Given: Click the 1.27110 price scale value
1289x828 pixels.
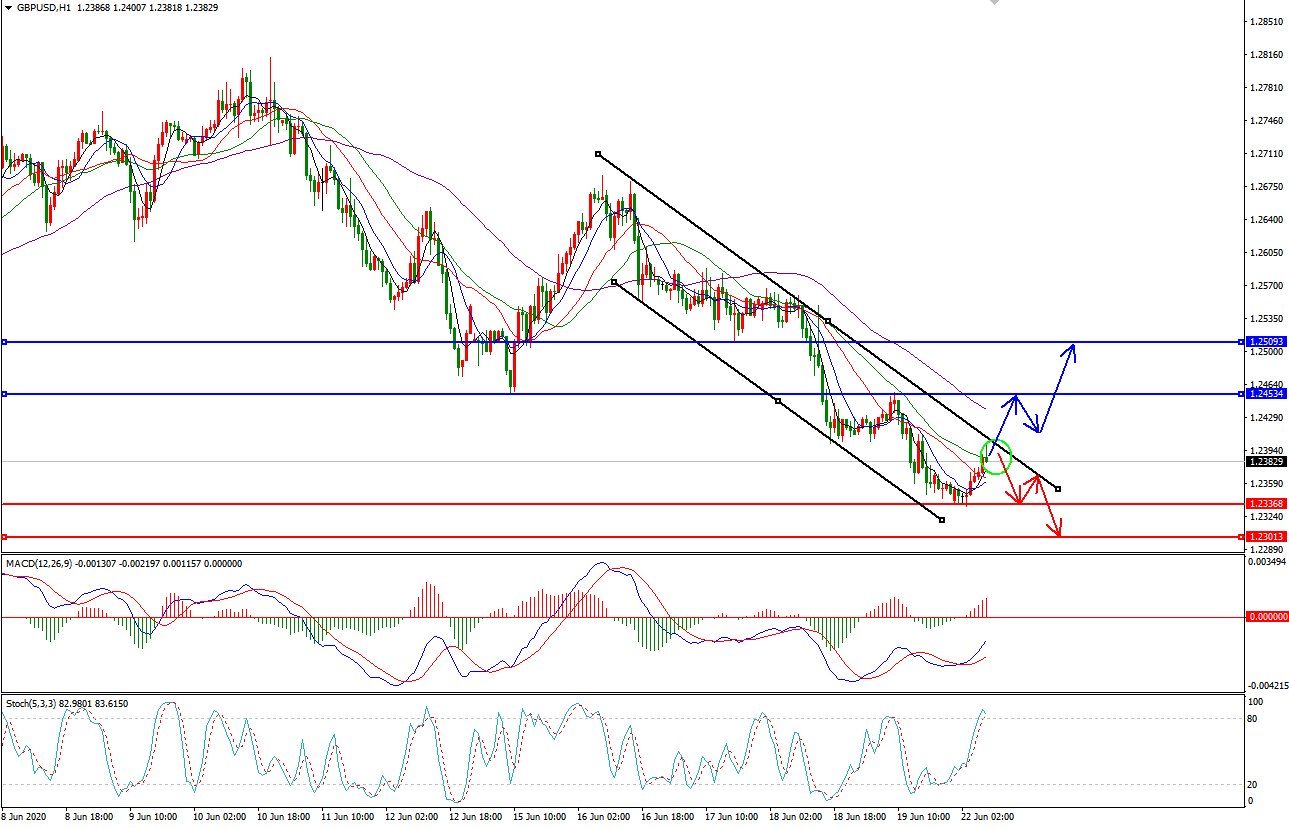Looking at the screenshot, I should coord(1266,154).
